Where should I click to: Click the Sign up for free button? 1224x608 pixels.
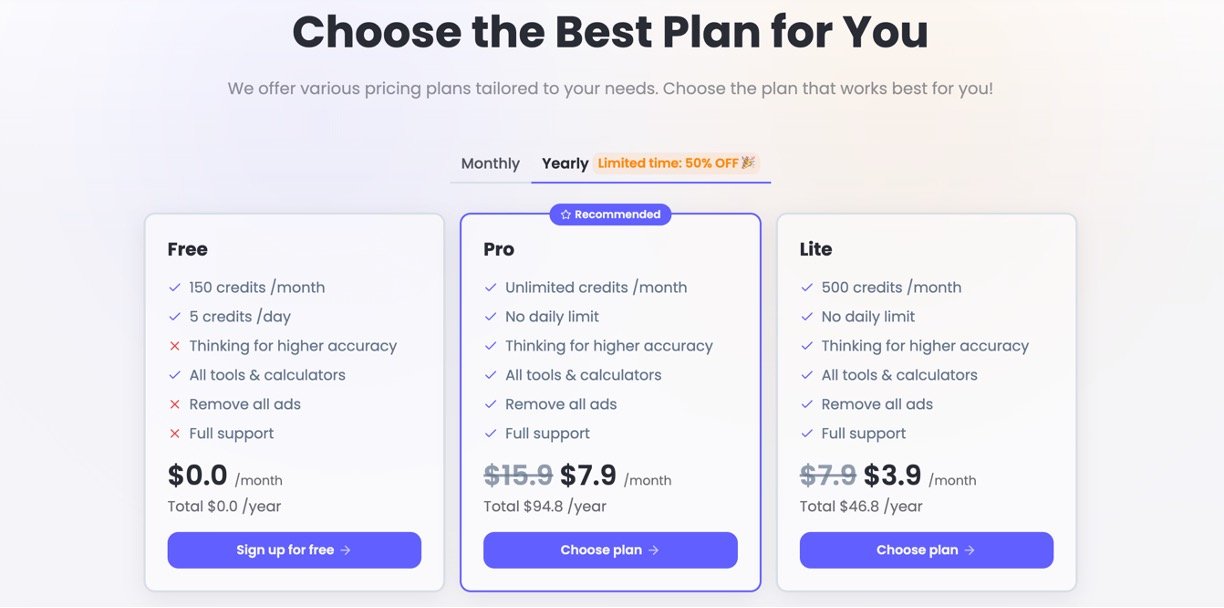tap(294, 550)
